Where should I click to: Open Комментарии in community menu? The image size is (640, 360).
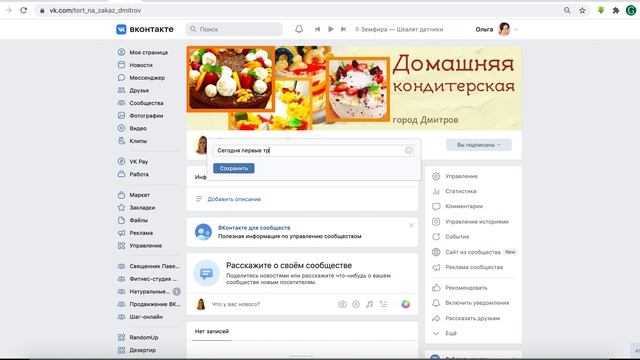[x=464, y=206]
